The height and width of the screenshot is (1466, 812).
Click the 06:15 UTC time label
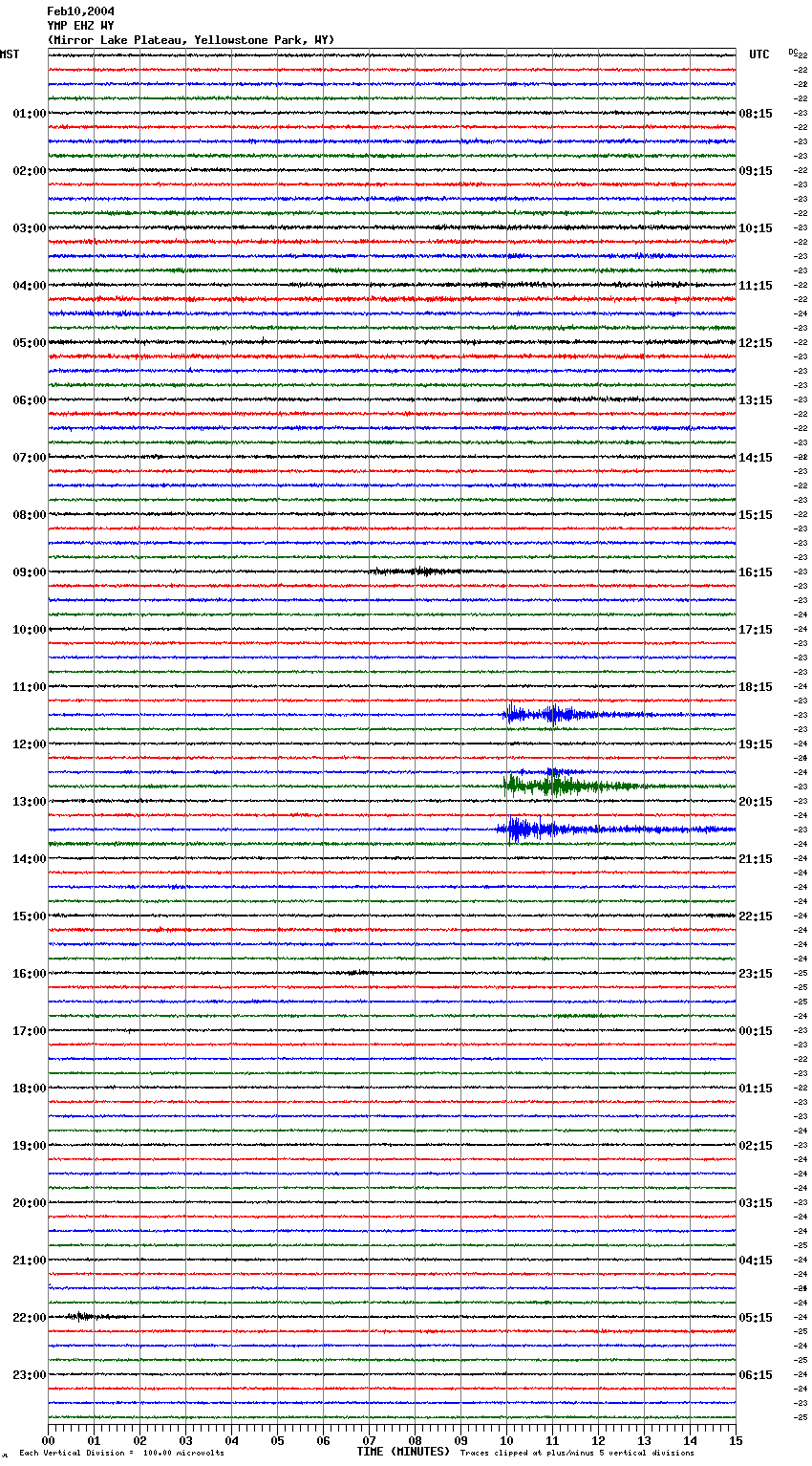(x=756, y=1375)
